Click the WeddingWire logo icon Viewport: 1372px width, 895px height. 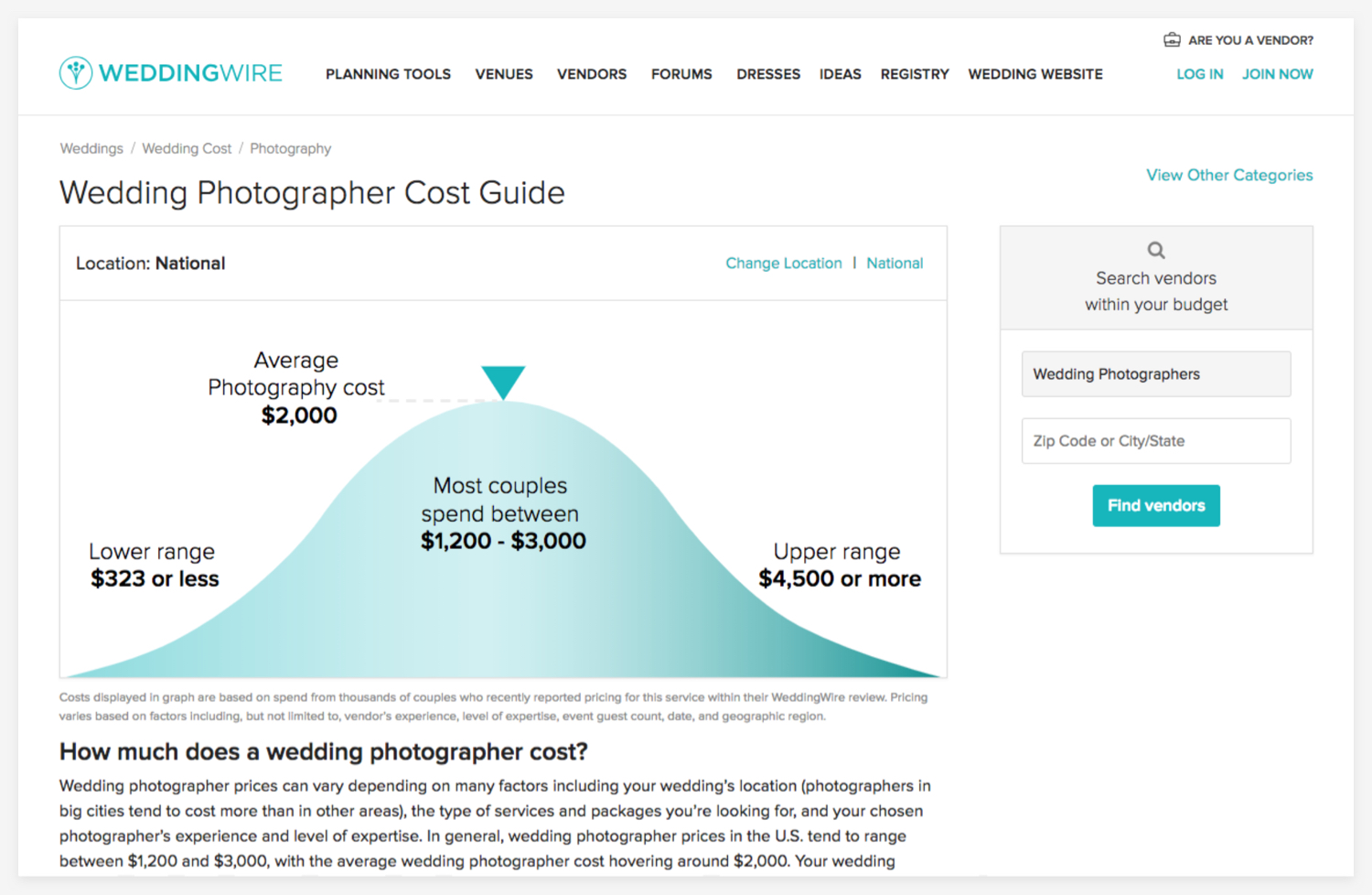point(76,73)
